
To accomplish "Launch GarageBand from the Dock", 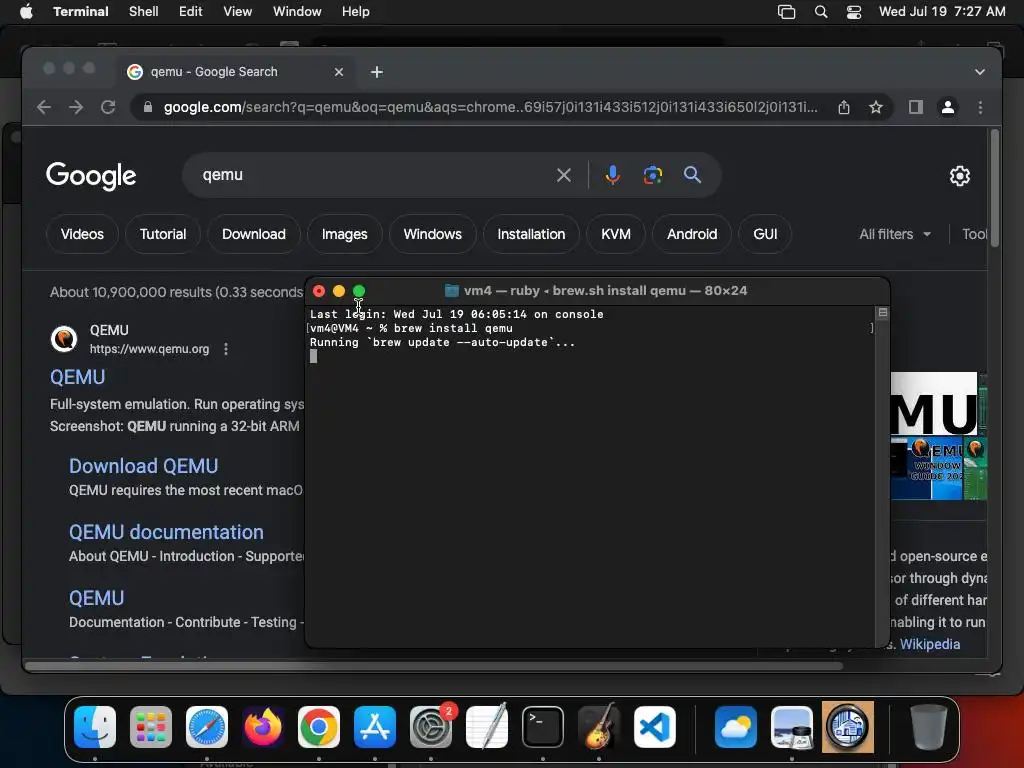I will tap(599, 727).
